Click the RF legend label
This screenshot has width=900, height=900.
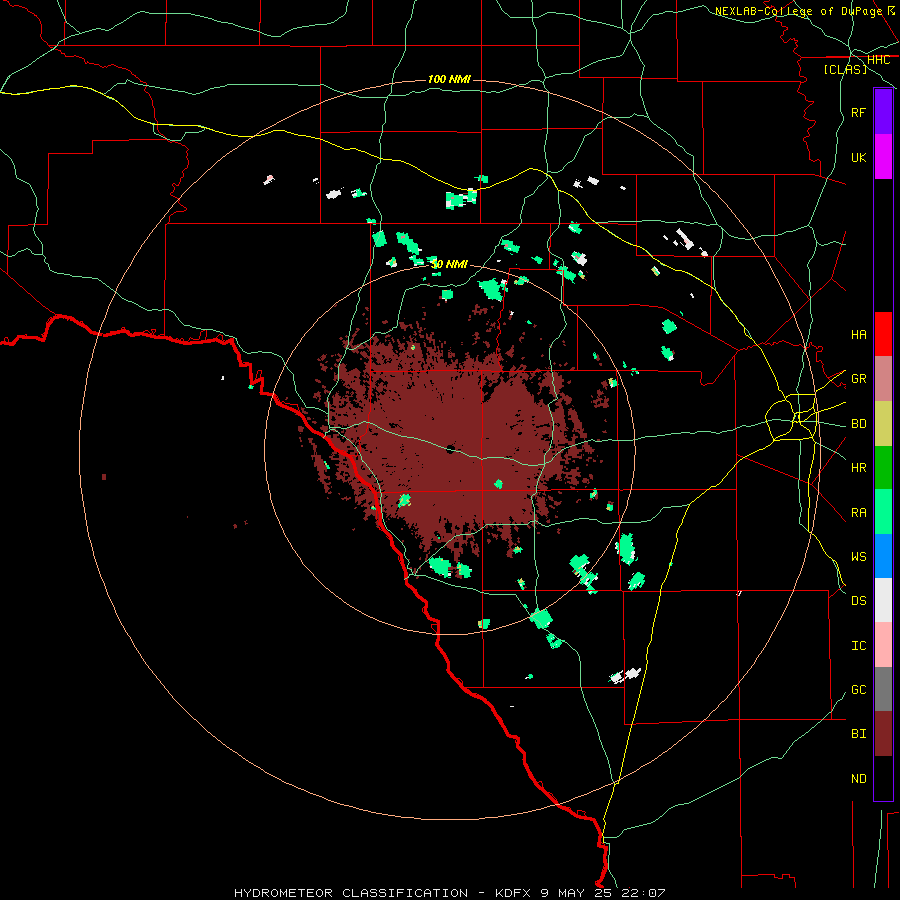click(x=858, y=112)
